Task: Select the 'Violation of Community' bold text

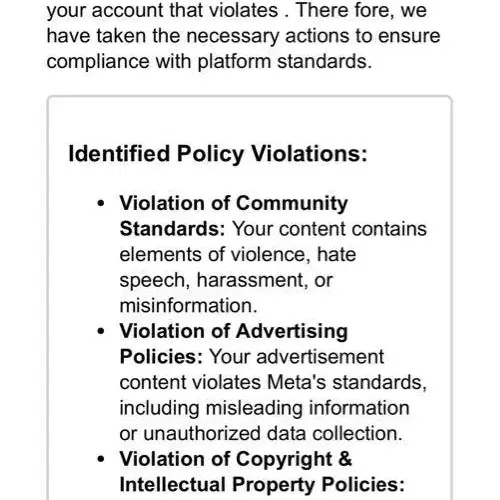Action: pyautogui.click(x=234, y=203)
